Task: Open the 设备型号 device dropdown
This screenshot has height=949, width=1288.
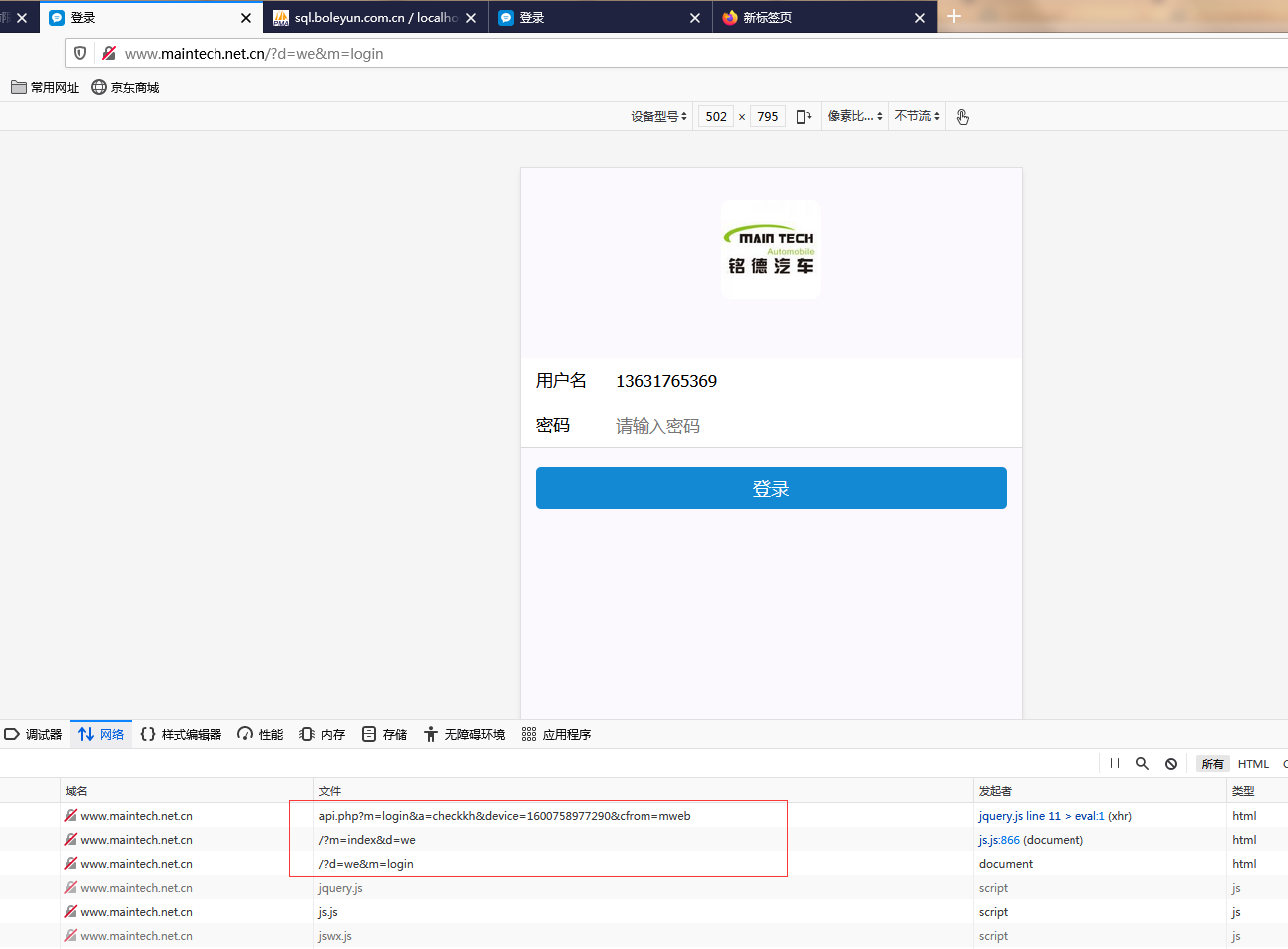Action: point(658,117)
